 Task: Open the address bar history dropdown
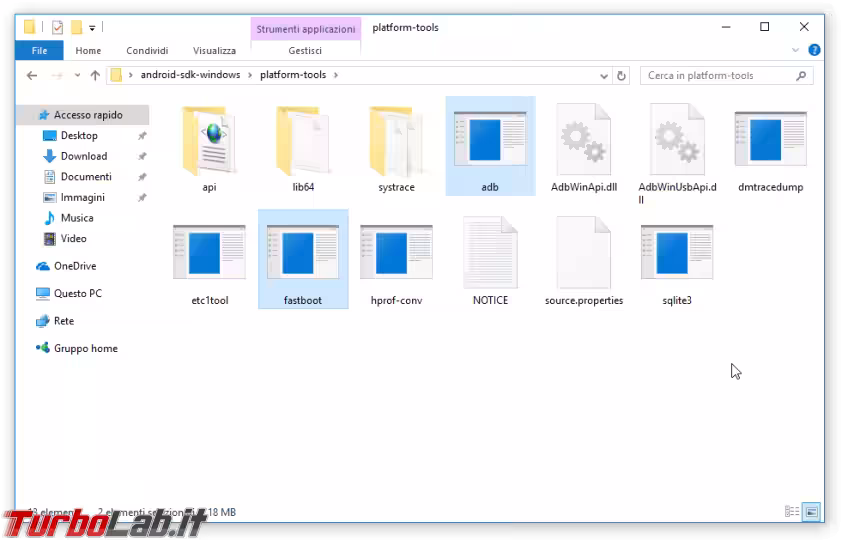604,76
